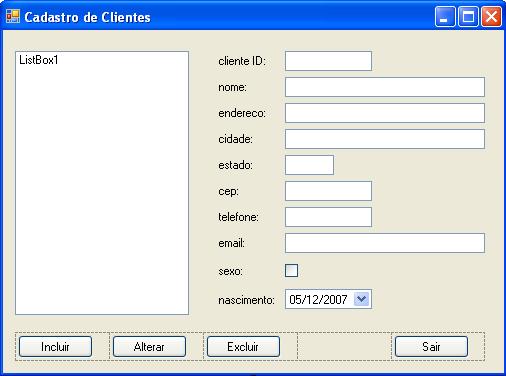Viewport: 506px width, 376px height.
Task: Click the telefone label
Action: 238,217
